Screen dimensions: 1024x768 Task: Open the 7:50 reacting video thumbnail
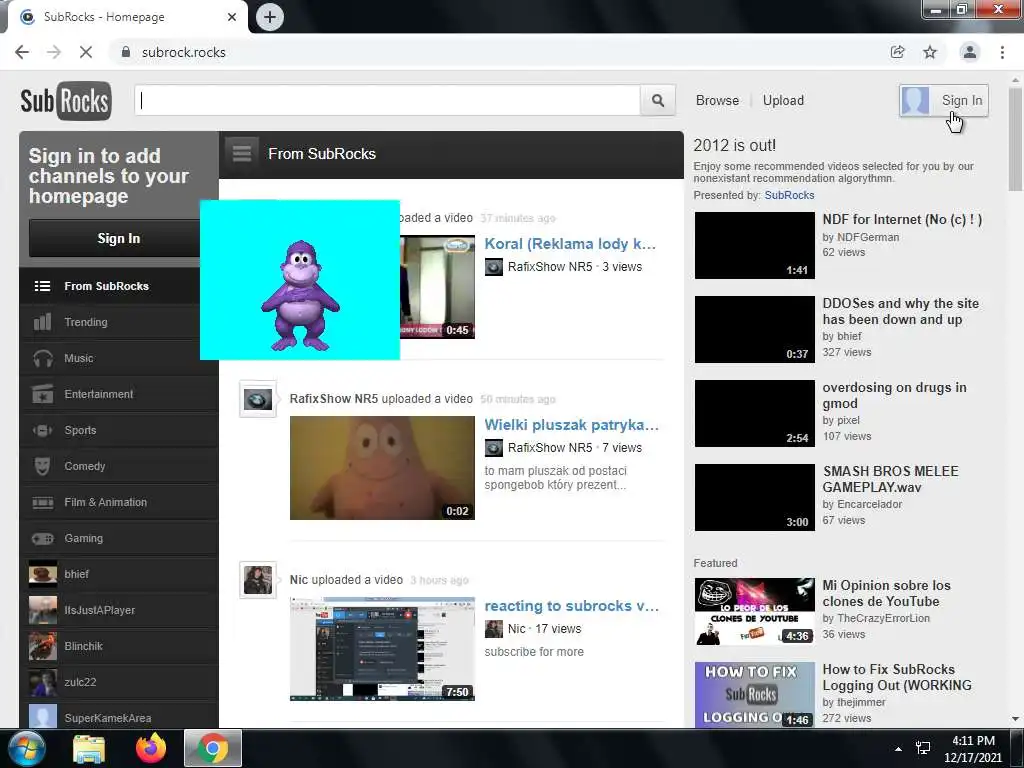coord(382,649)
